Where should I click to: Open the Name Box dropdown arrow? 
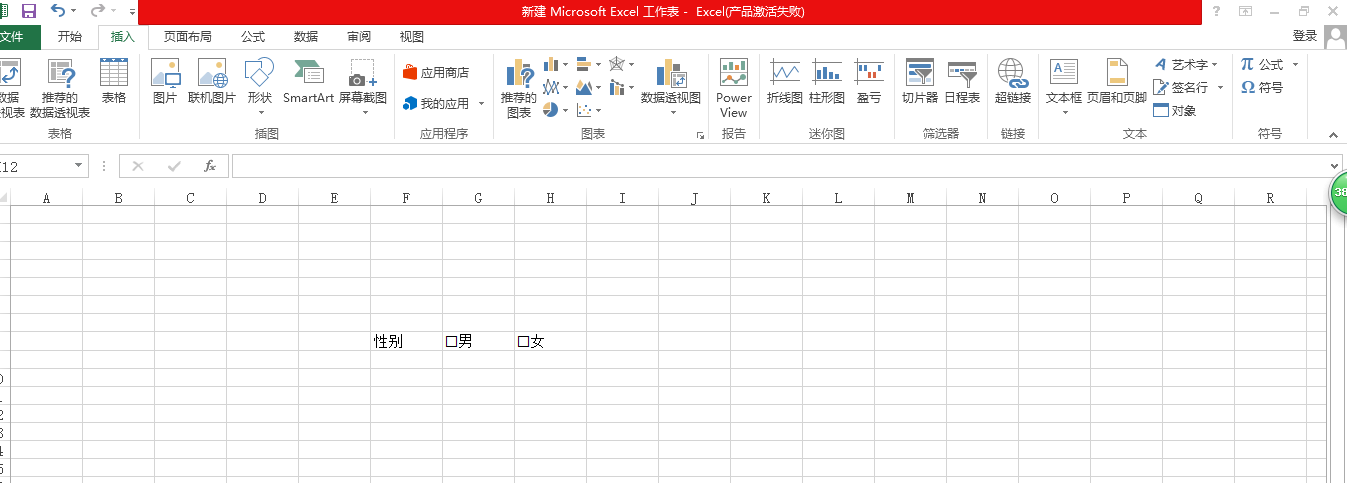pos(79,166)
